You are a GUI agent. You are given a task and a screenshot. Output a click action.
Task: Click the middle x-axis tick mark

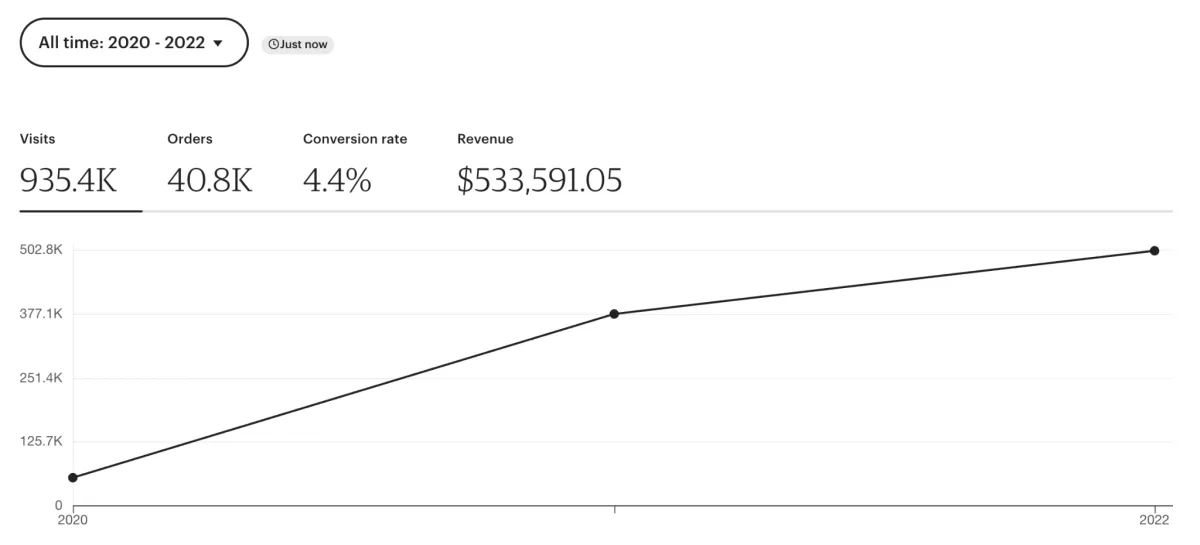(x=614, y=510)
